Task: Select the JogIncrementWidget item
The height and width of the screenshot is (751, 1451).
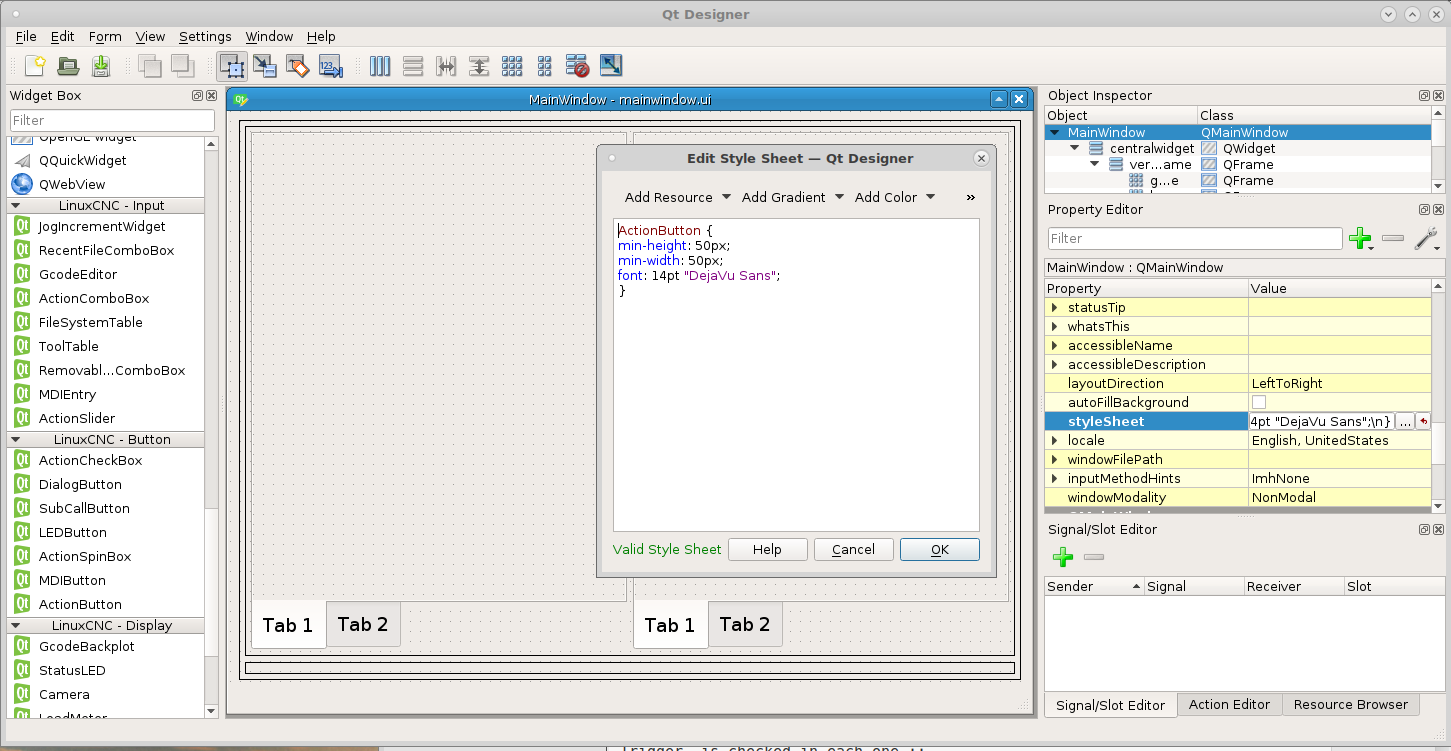Action: 102,226
